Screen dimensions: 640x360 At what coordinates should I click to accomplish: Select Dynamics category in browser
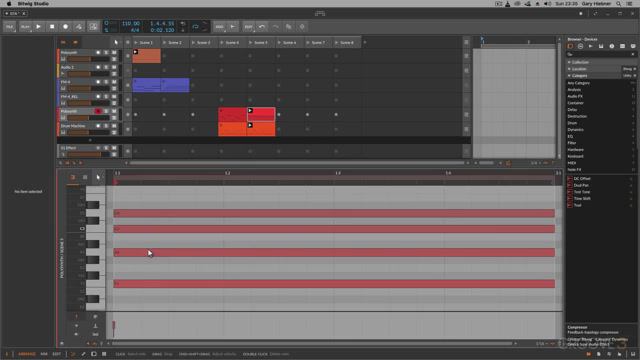click(576, 129)
